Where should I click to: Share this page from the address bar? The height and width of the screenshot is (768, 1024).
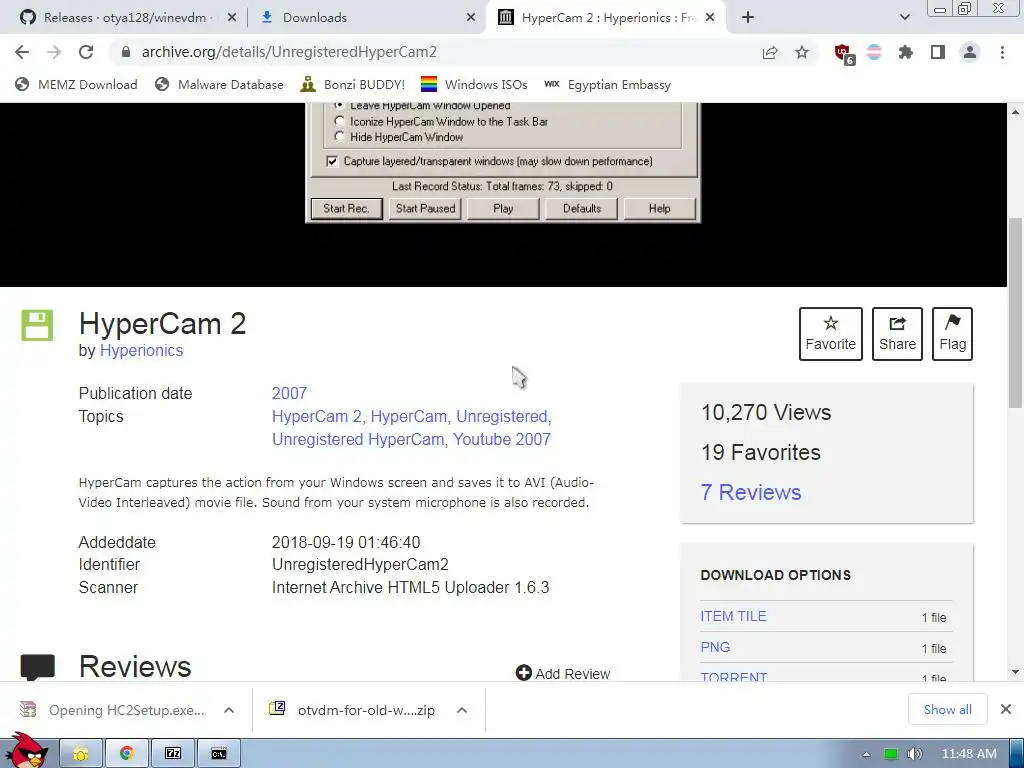(x=770, y=52)
